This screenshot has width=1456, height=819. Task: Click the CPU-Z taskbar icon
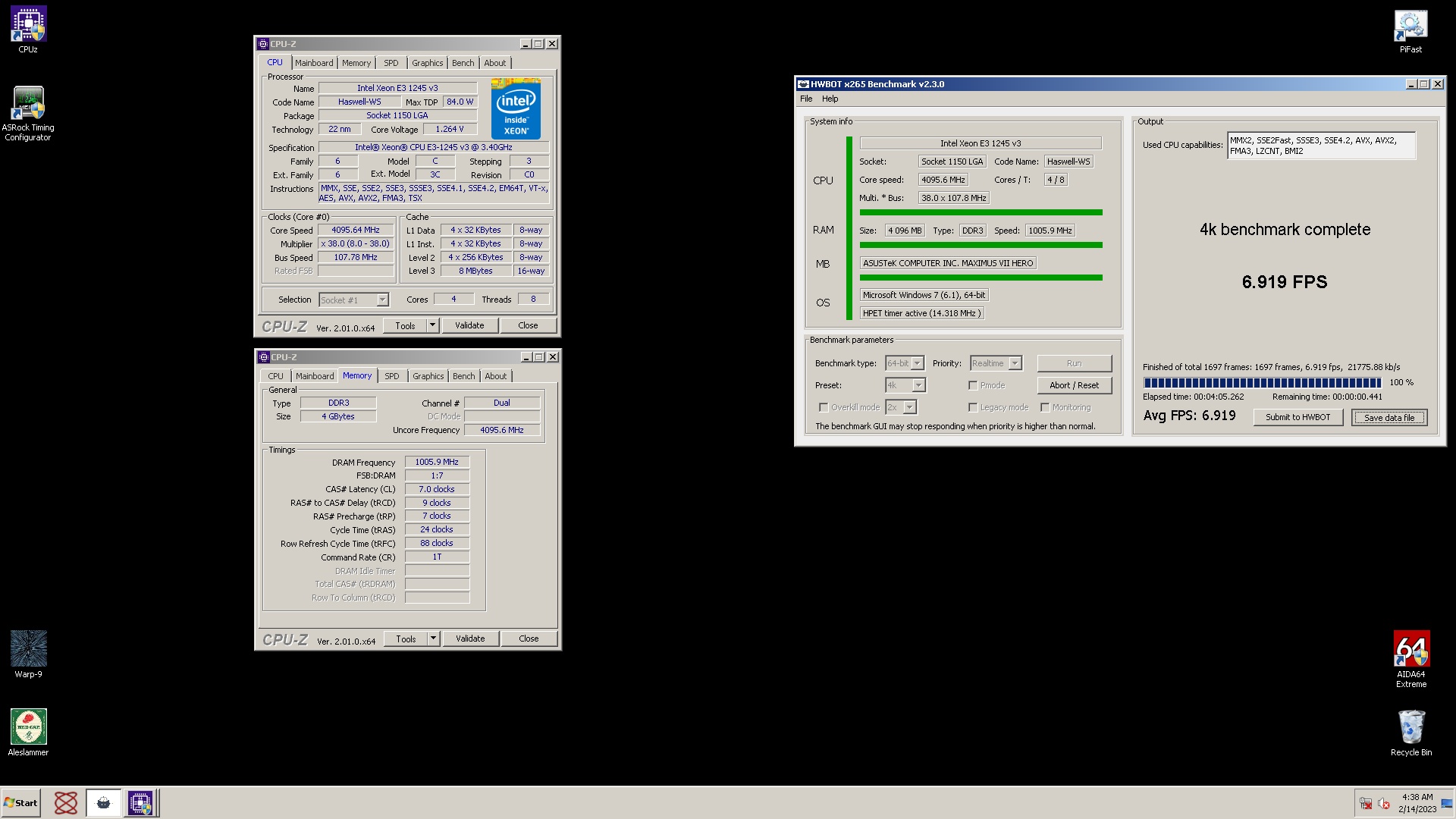(140, 803)
